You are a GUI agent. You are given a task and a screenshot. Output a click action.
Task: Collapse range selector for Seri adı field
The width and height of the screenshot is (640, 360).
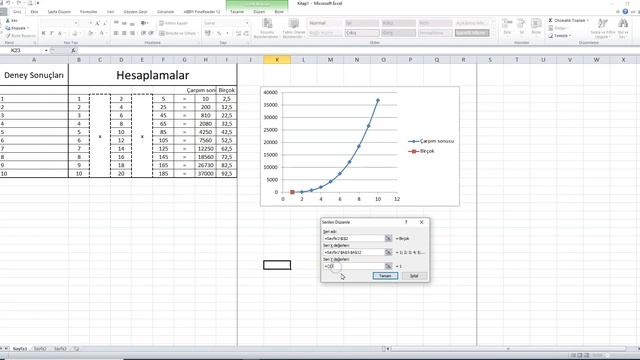tap(388, 238)
